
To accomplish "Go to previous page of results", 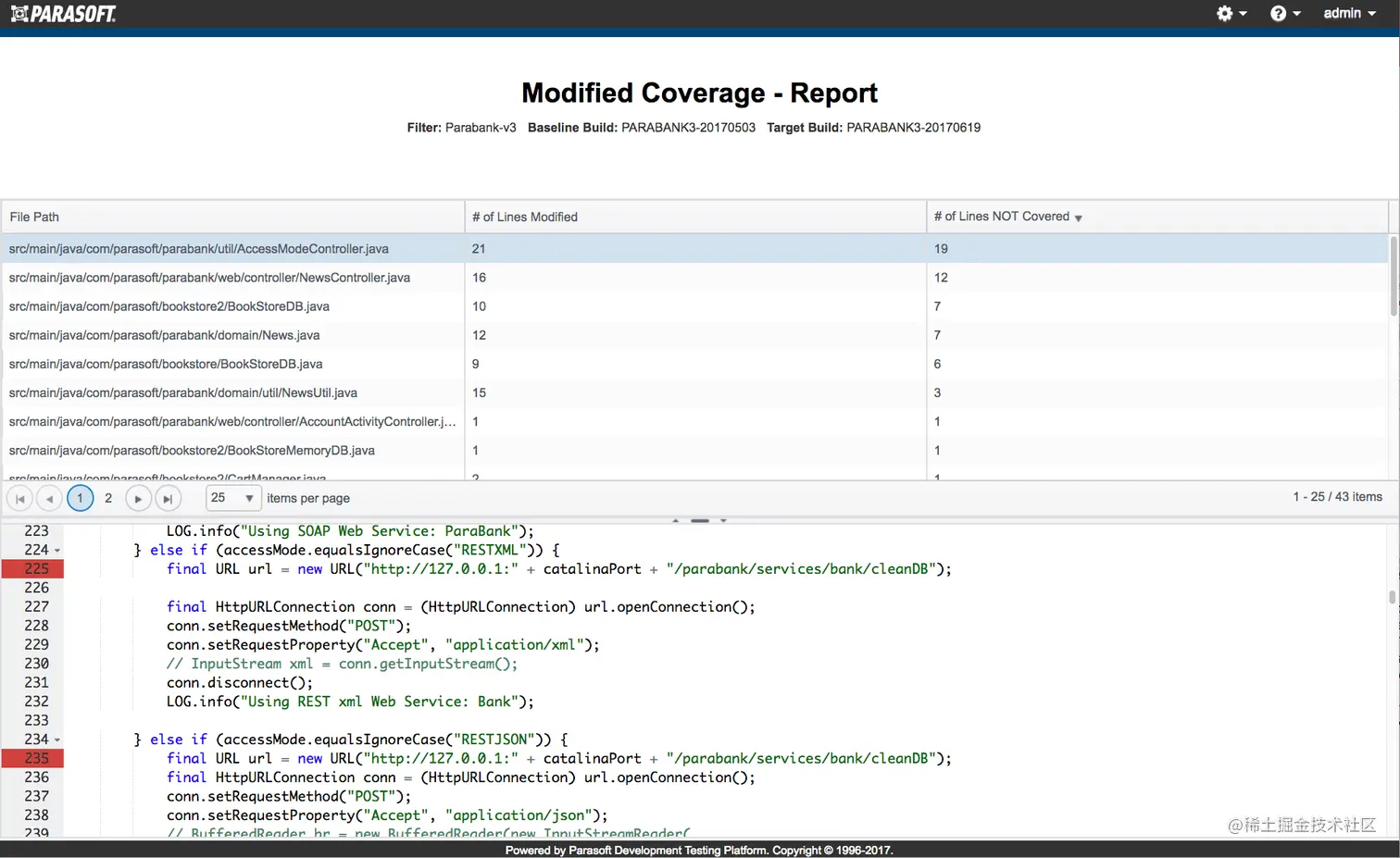I will (x=49, y=498).
